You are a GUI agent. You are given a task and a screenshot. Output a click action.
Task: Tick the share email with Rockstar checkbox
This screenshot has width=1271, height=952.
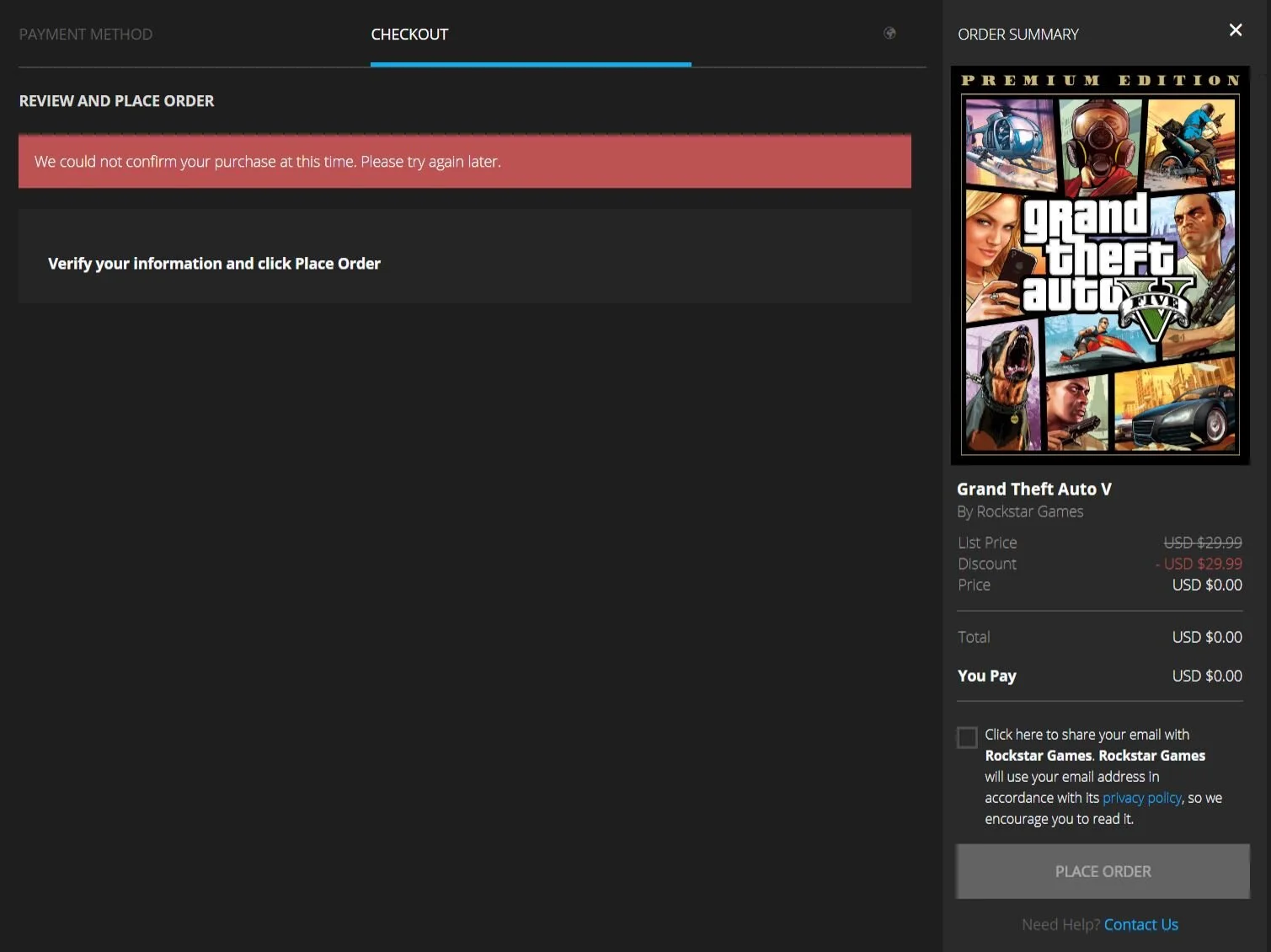pyautogui.click(x=967, y=737)
